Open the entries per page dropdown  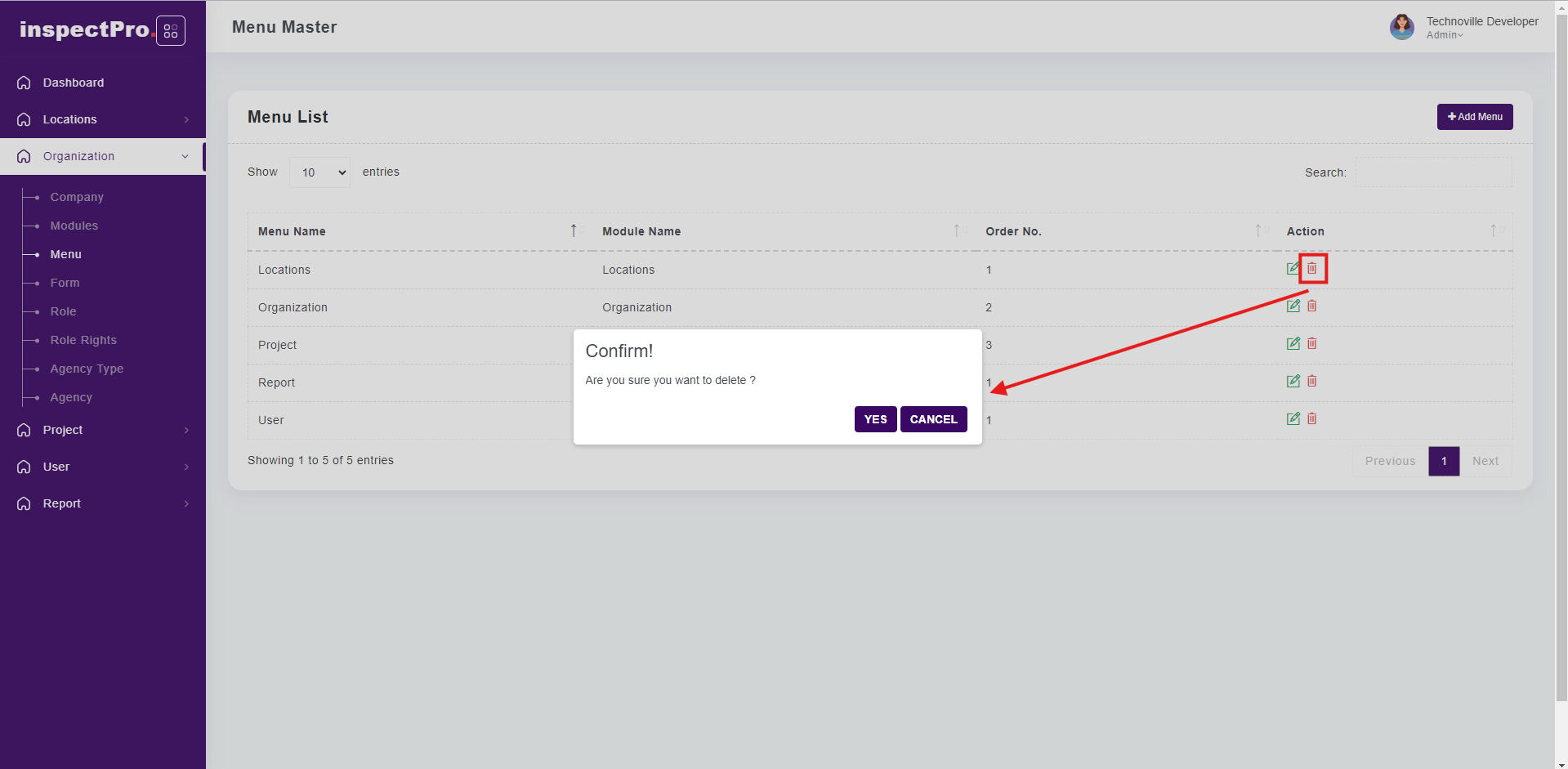point(319,172)
